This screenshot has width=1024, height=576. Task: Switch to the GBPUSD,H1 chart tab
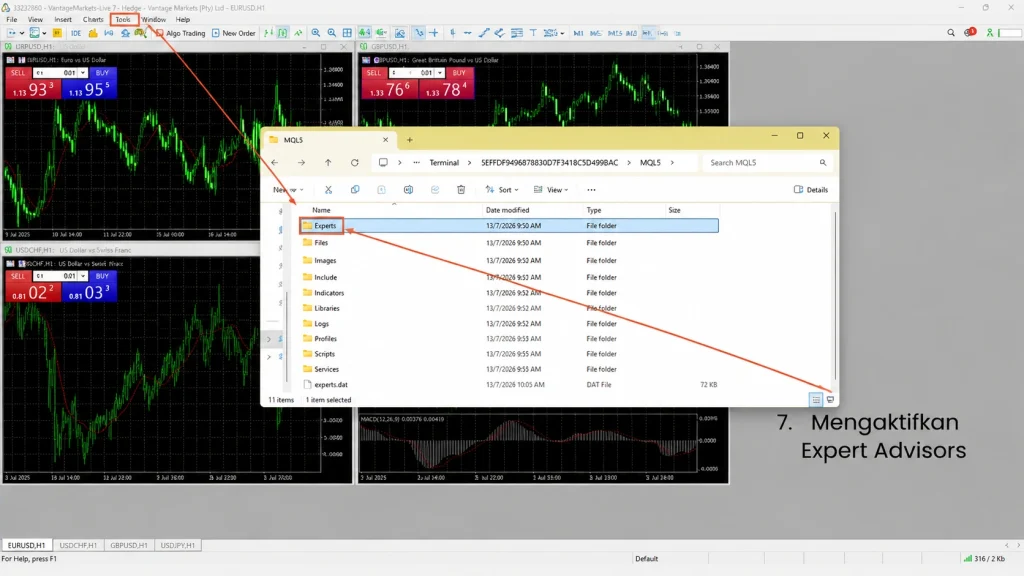tap(129, 545)
